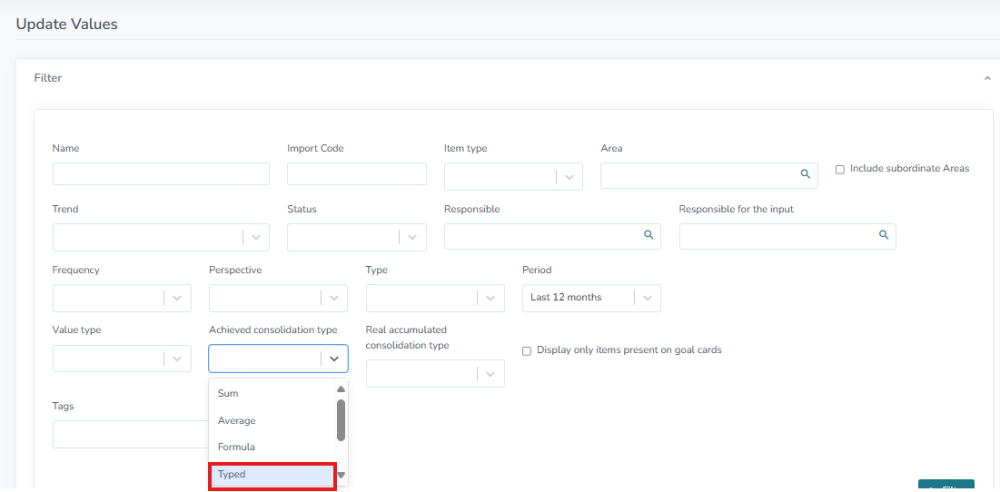Viewport: 1000px width, 492px height.
Task: Check Display only items present on goal cards
Action: point(527,351)
